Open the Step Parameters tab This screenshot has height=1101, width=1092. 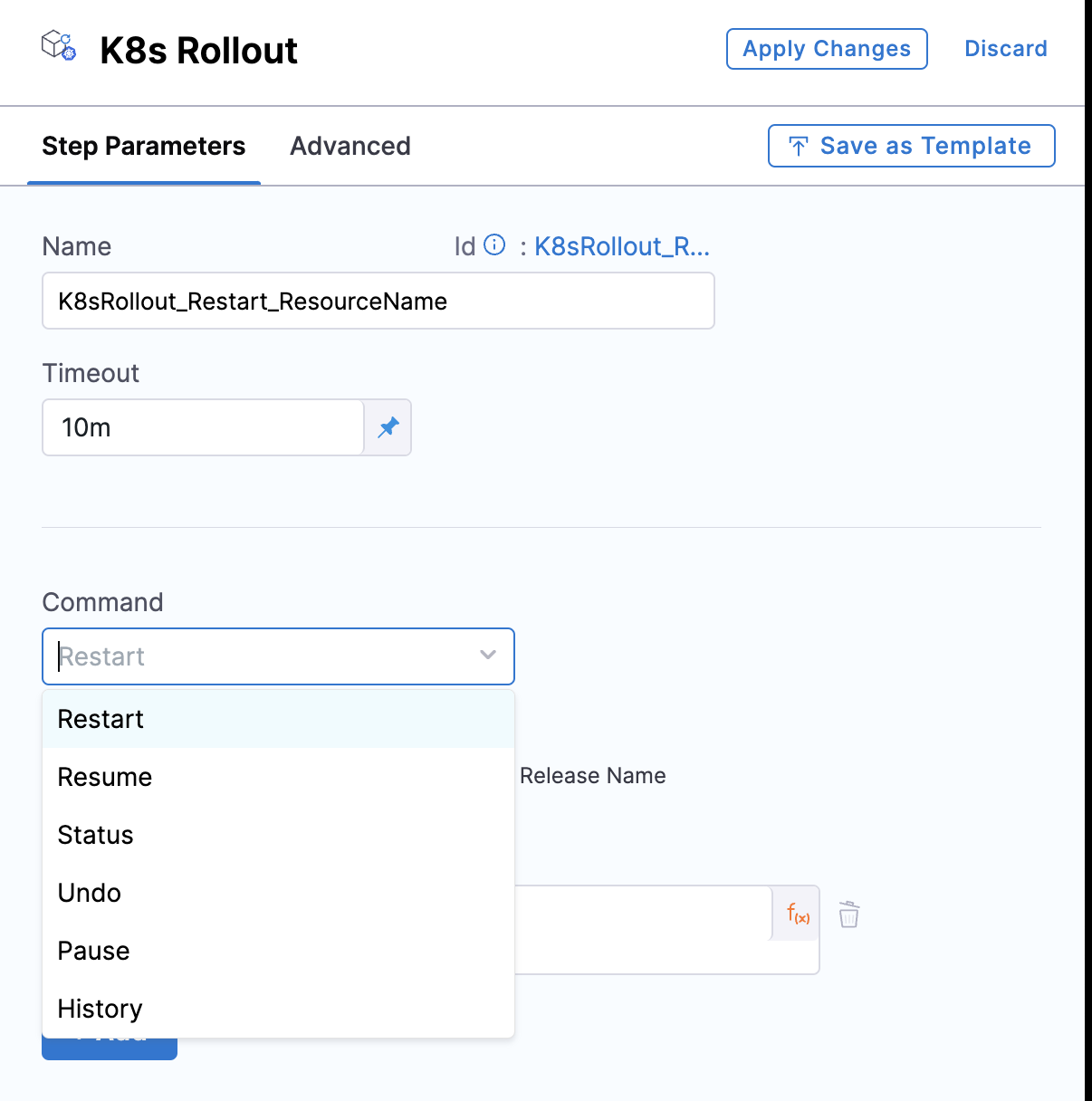[143, 146]
